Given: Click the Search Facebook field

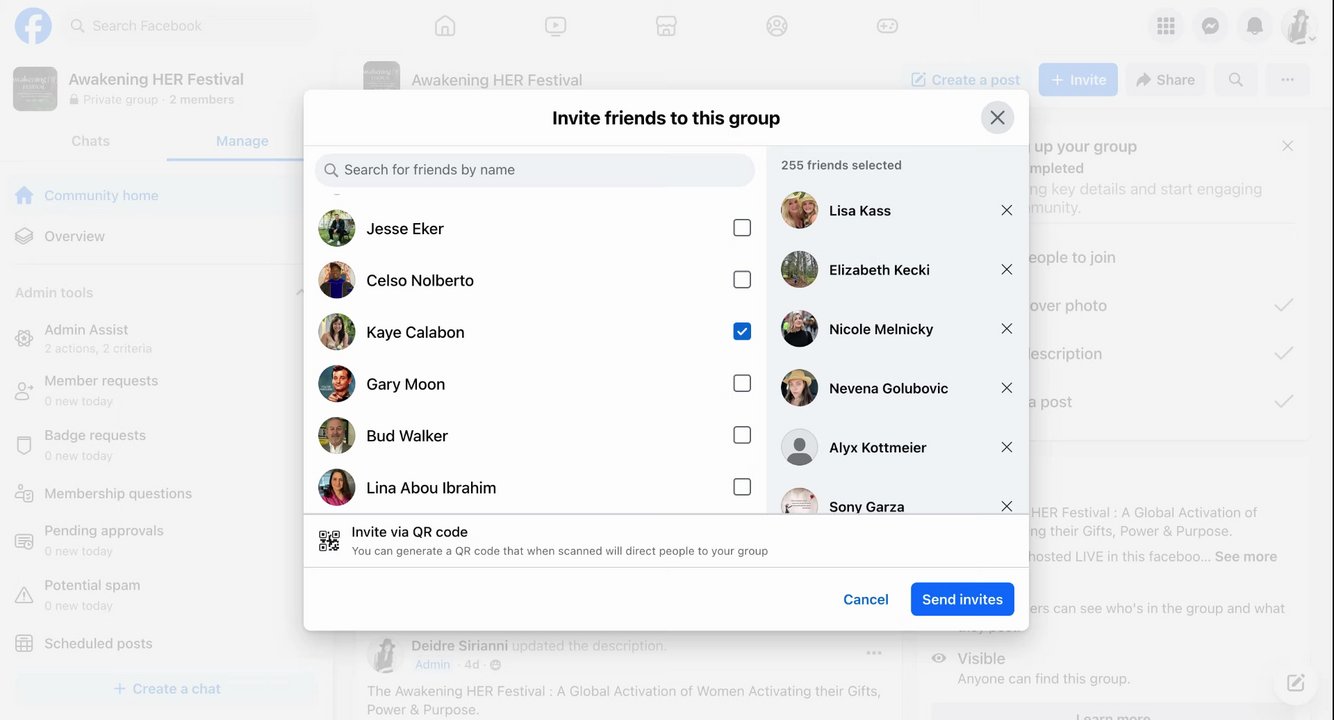Looking at the screenshot, I should pyautogui.click(x=190, y=26).
